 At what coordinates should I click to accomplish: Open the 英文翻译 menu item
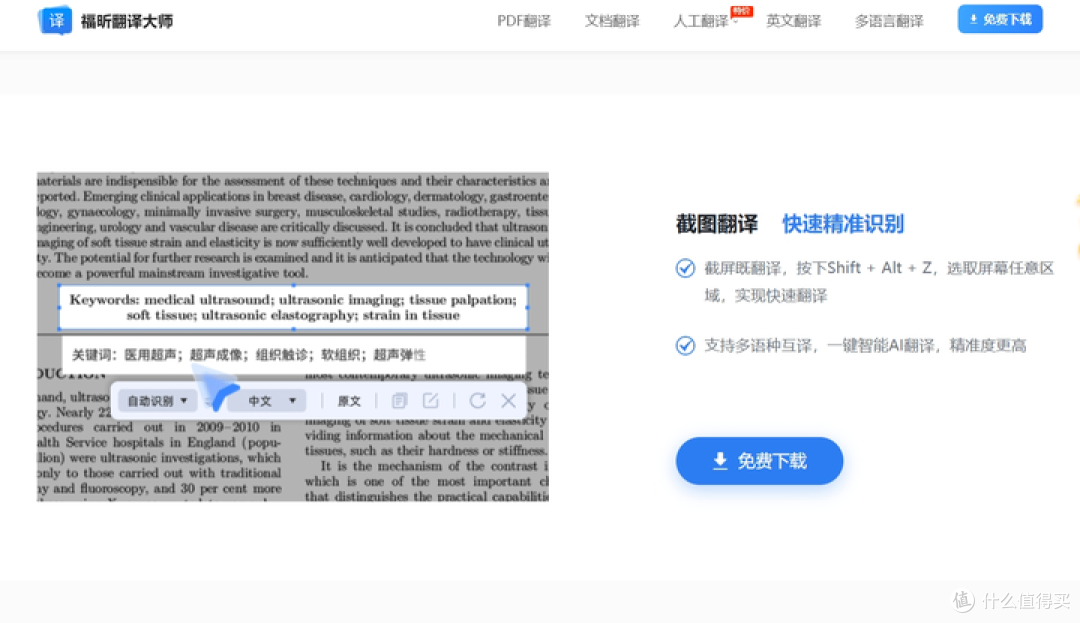click(x=793, y=21)
